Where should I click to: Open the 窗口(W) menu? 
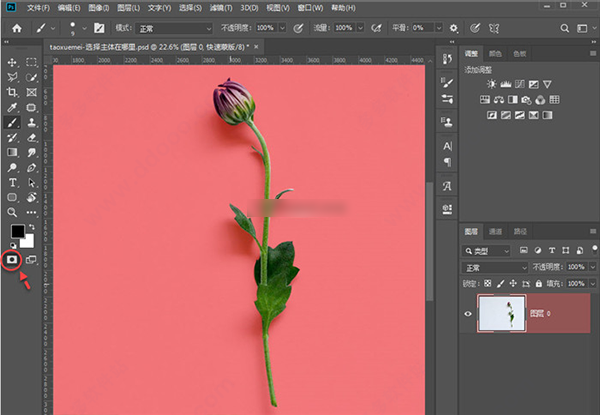tap(310, 8)
